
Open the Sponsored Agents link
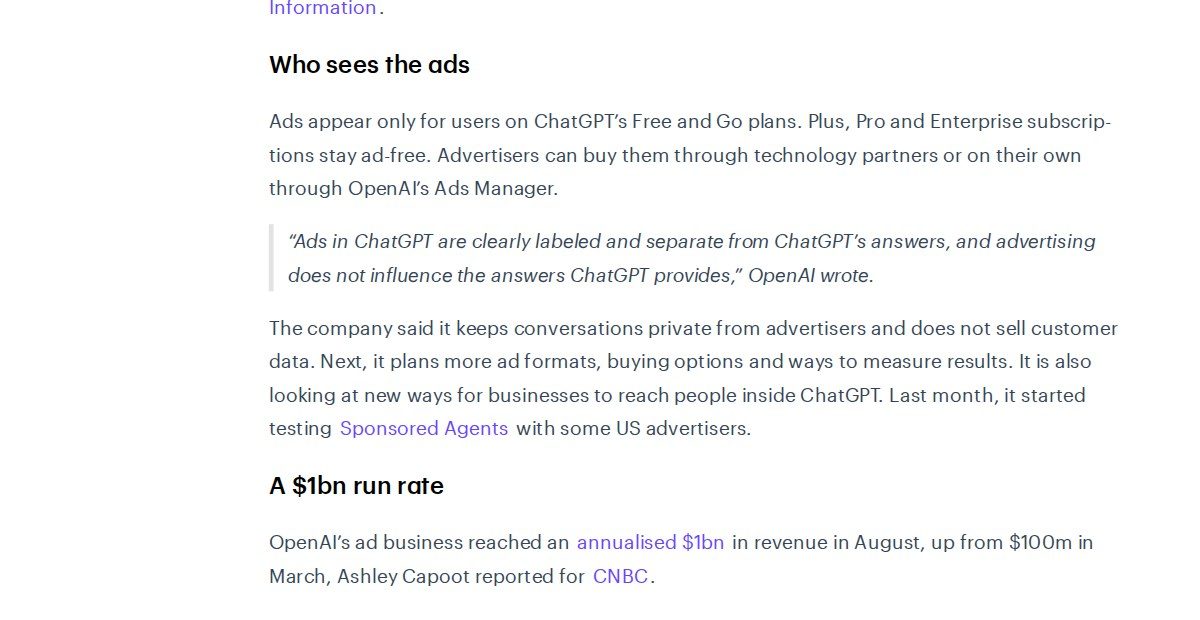[x=424, y=428]
